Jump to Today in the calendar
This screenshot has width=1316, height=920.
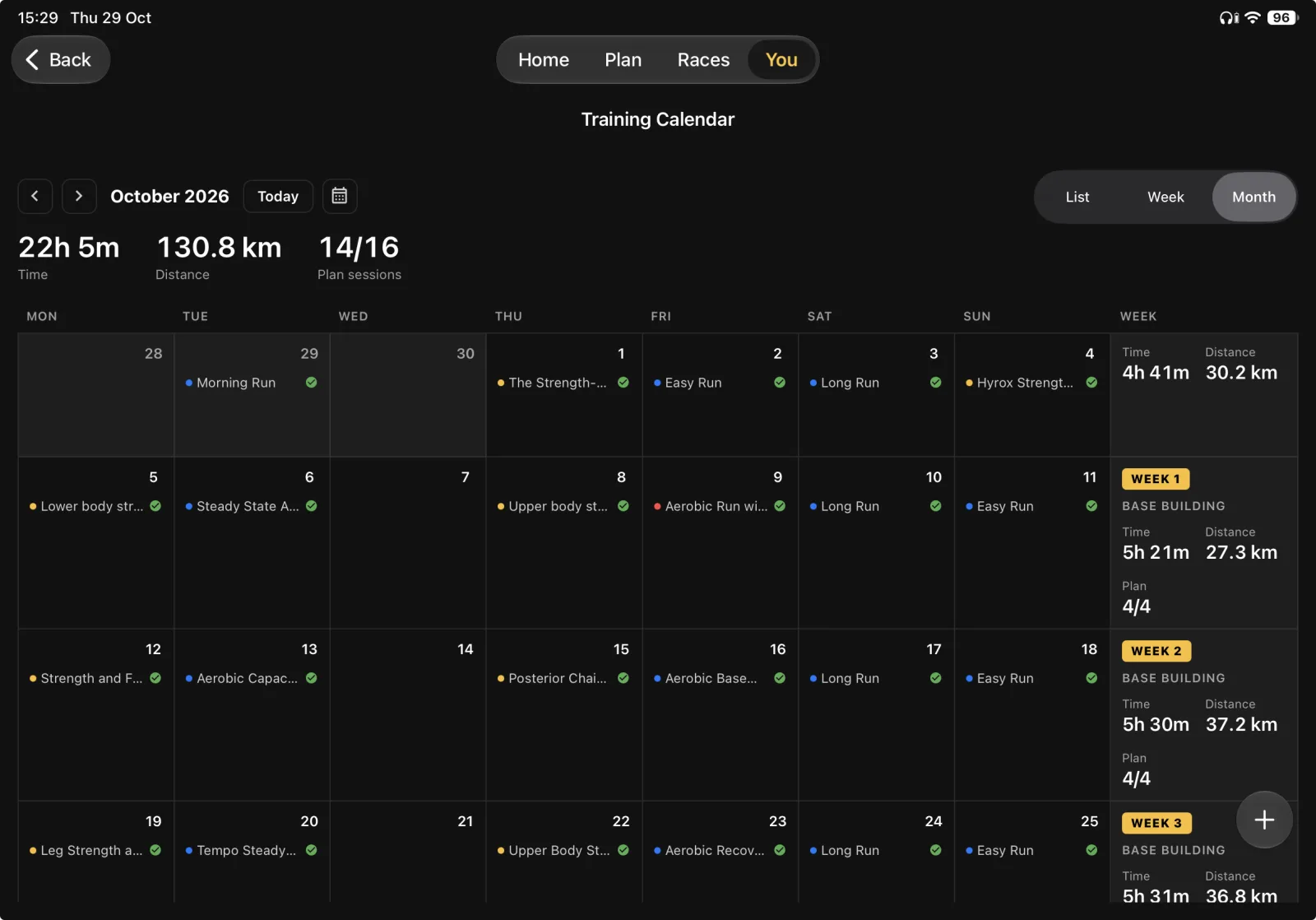(x=278, y=196)
